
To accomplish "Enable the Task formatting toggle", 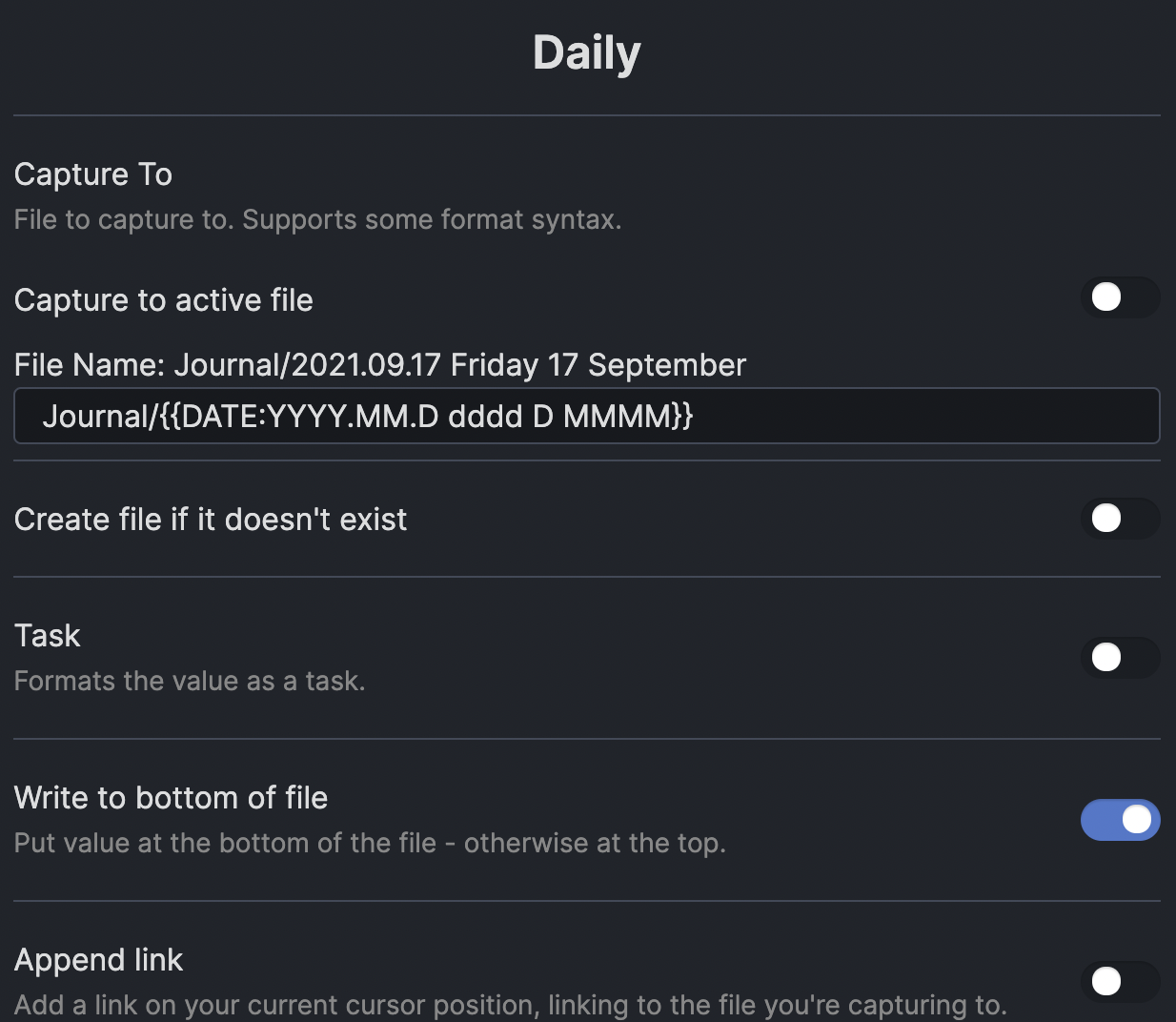I will (x=1120, y=657).
